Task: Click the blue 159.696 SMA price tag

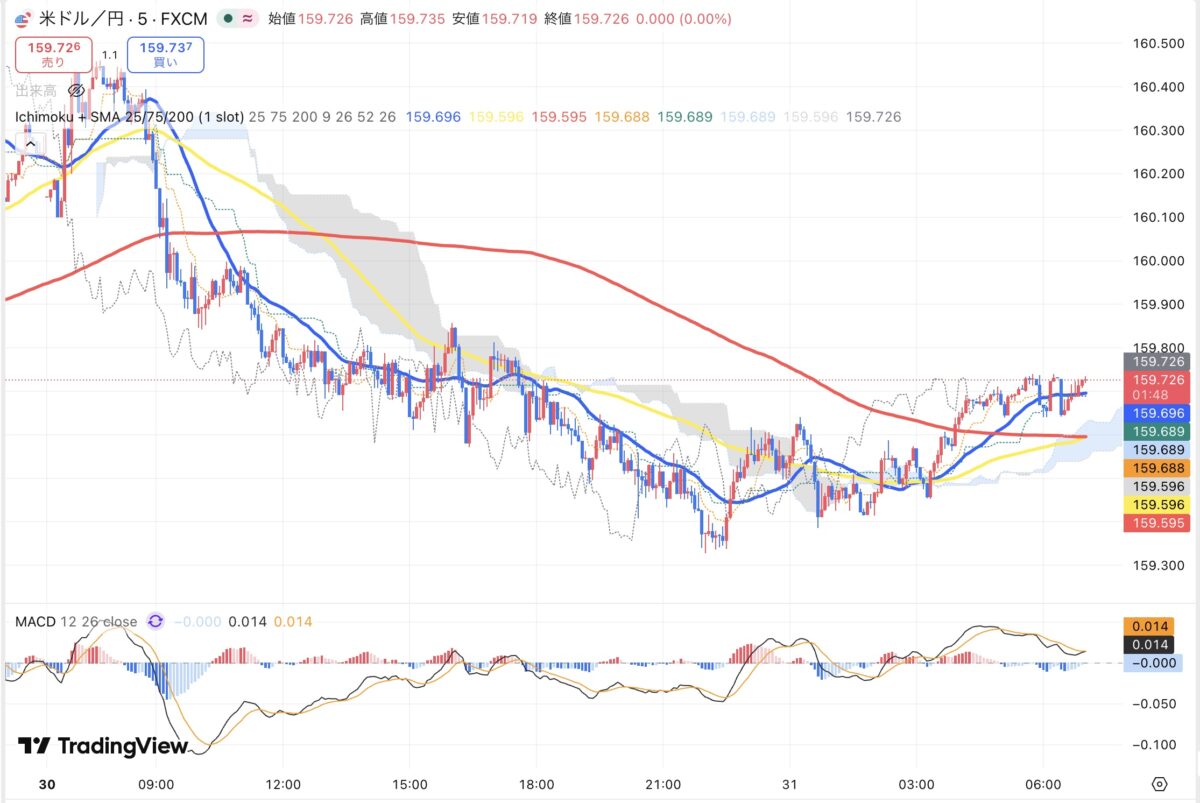Action: (x=1158, y=412)
